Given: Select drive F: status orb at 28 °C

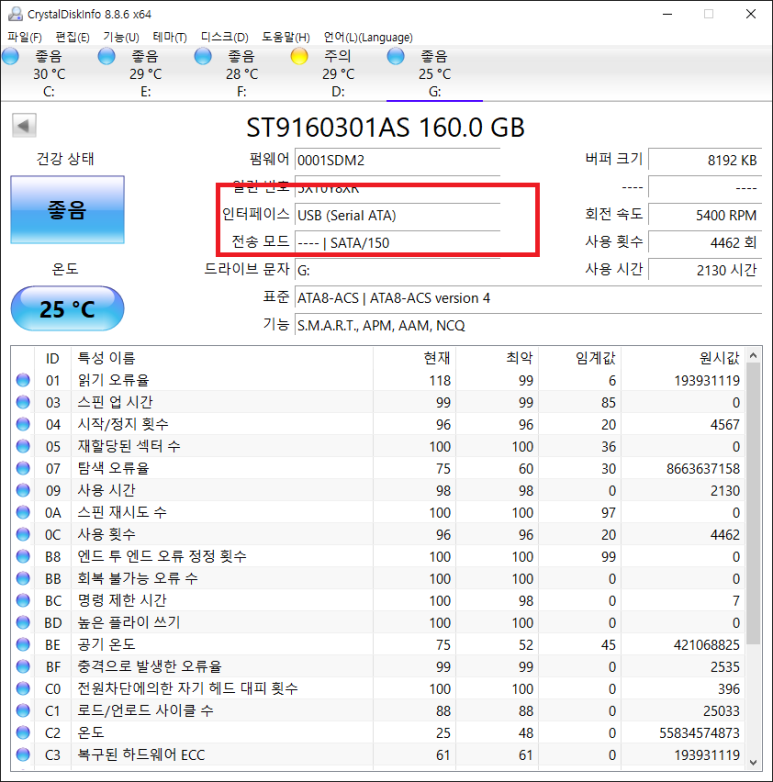Looking at the screenshot, I should coord(202,56).
